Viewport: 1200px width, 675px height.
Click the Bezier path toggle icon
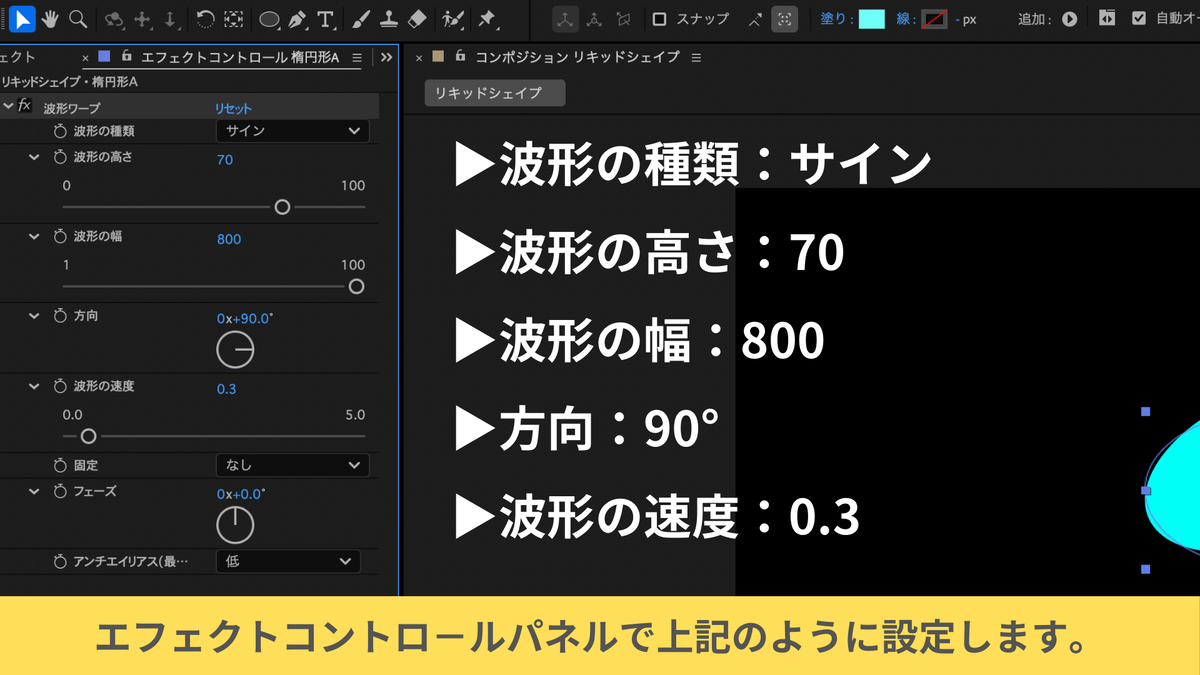(x=1107, y=19)
